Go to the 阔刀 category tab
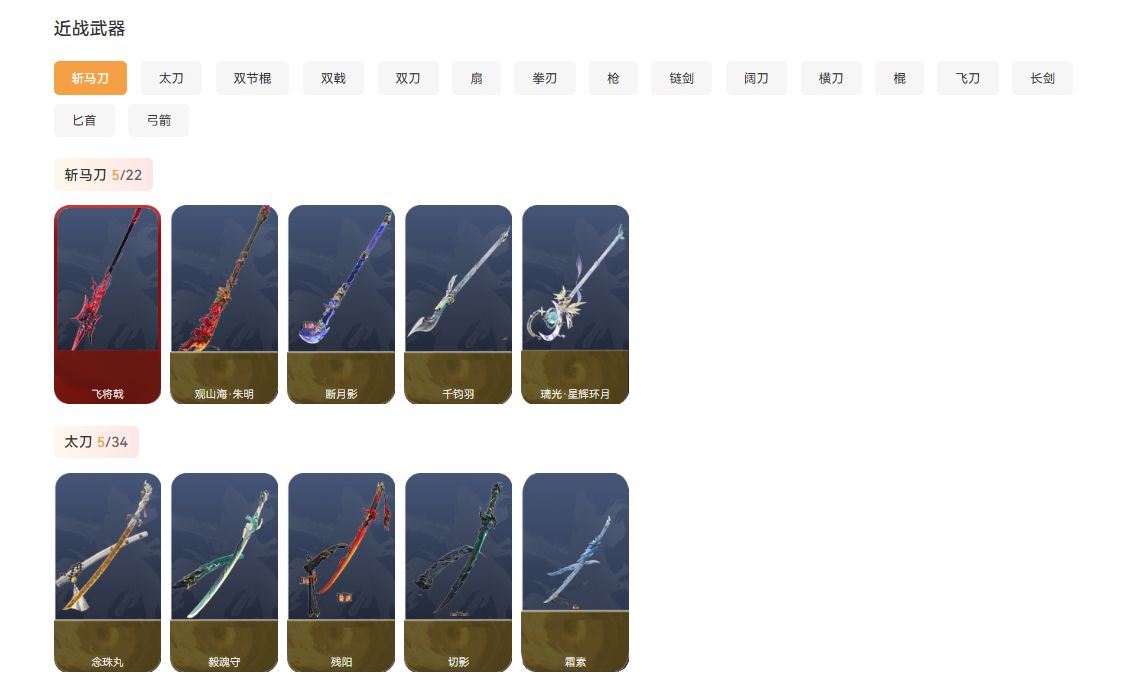 756,78
